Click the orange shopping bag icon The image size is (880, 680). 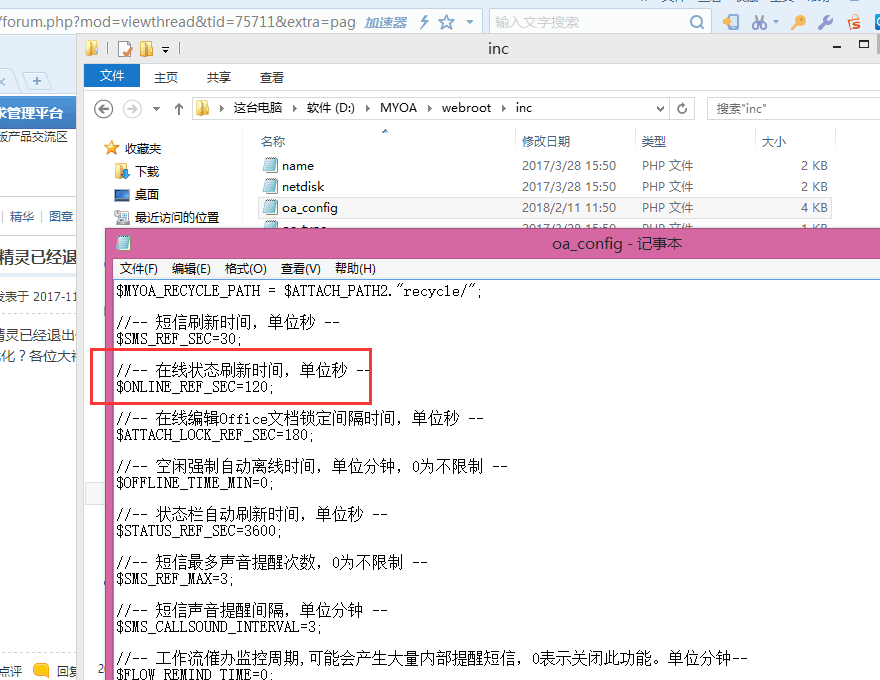coord(854,22)
